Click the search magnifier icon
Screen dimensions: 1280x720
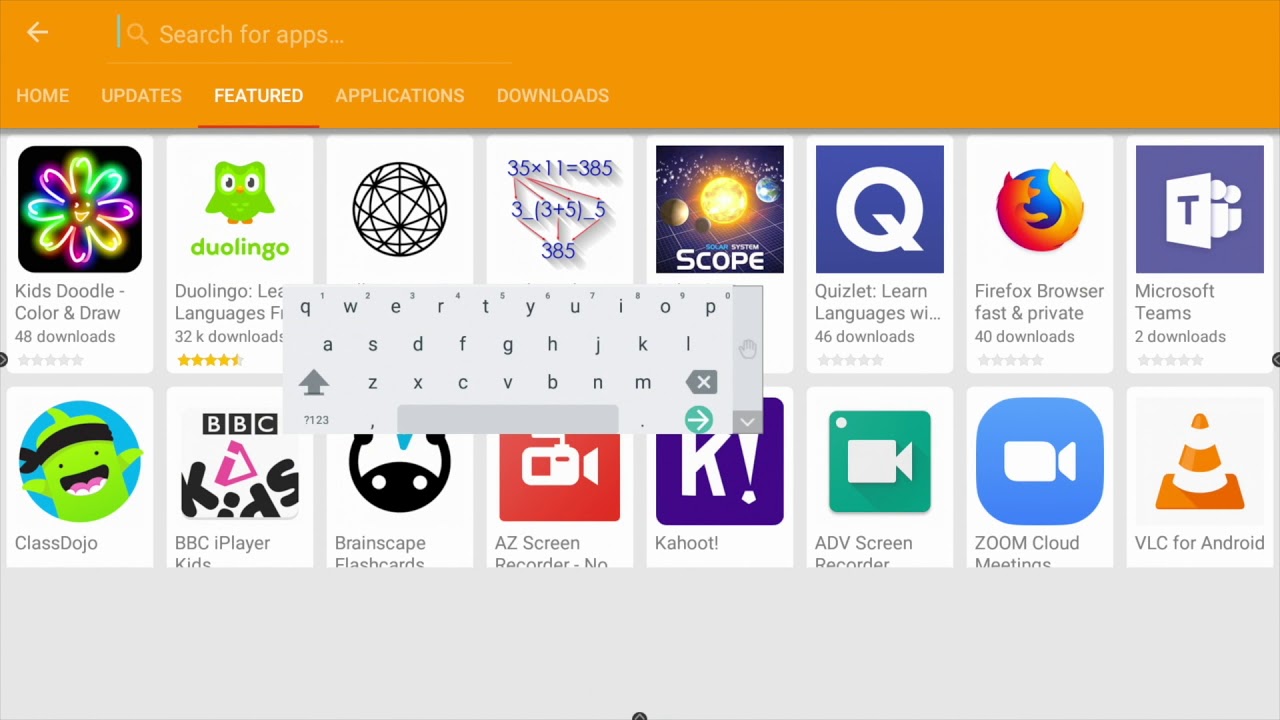(137, 34)
